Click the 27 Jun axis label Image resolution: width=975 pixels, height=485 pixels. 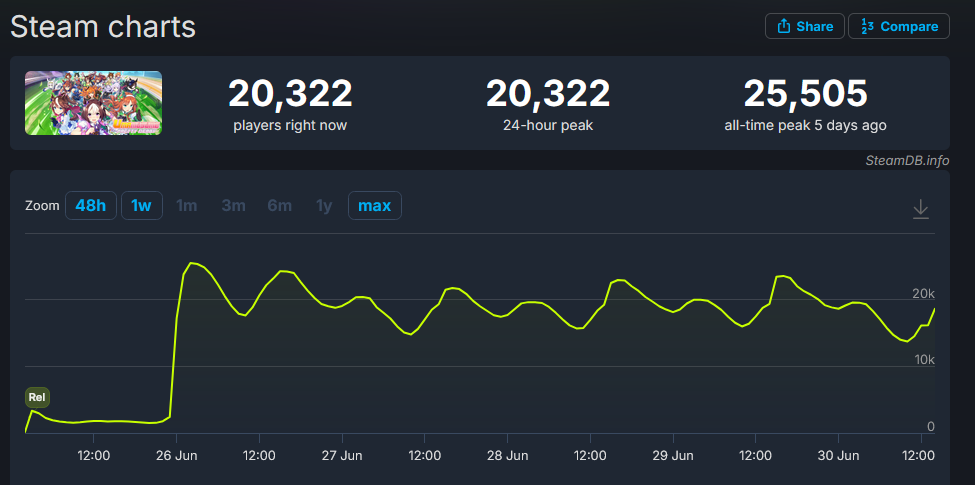pyautogui.click(x=342, y=456)
